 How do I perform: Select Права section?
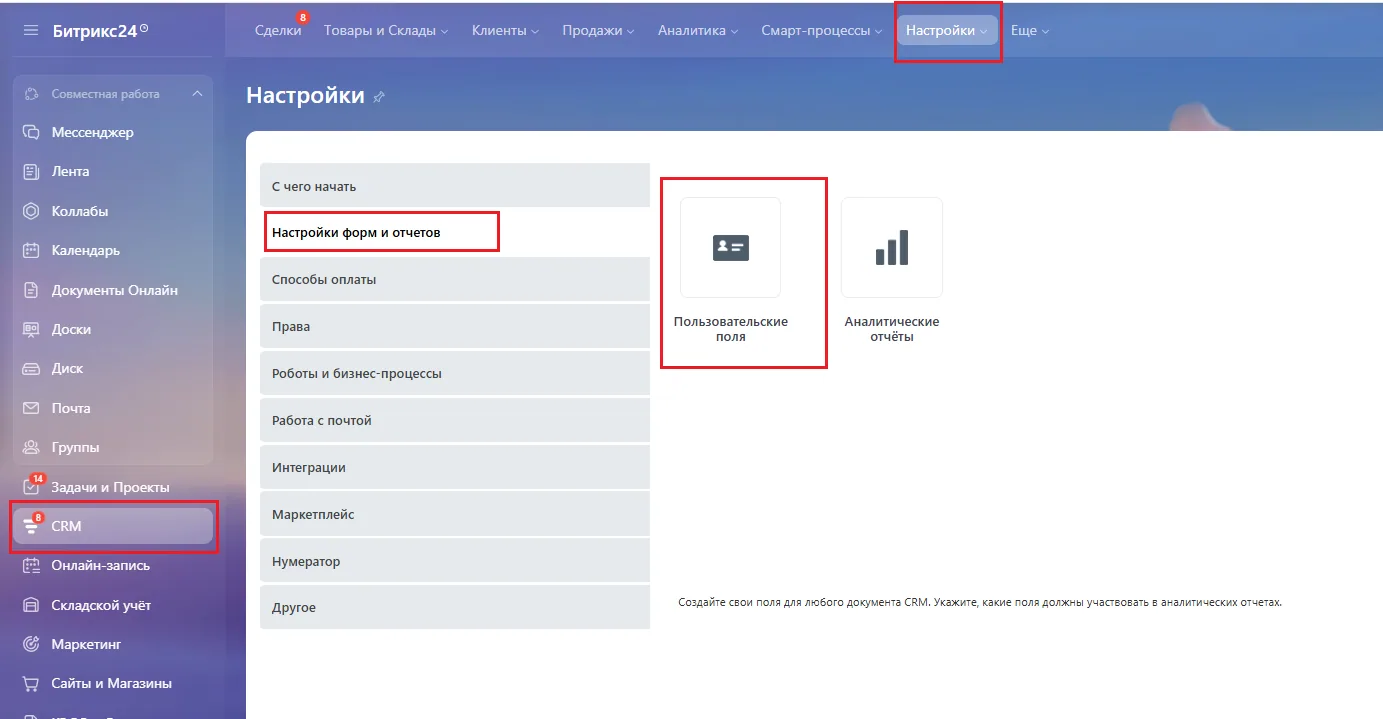455,326
